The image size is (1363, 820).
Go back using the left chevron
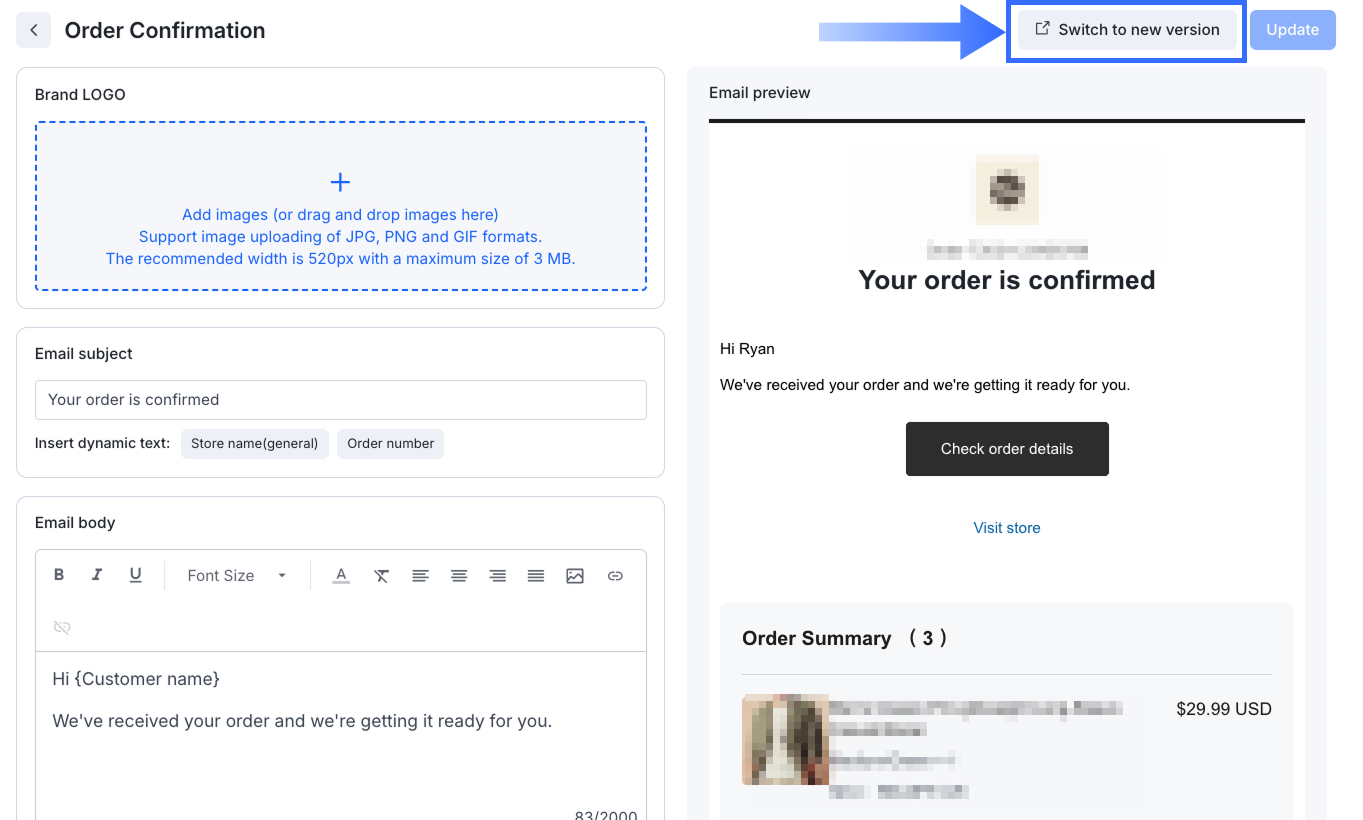pyautogui.click(x=34, y=30)
